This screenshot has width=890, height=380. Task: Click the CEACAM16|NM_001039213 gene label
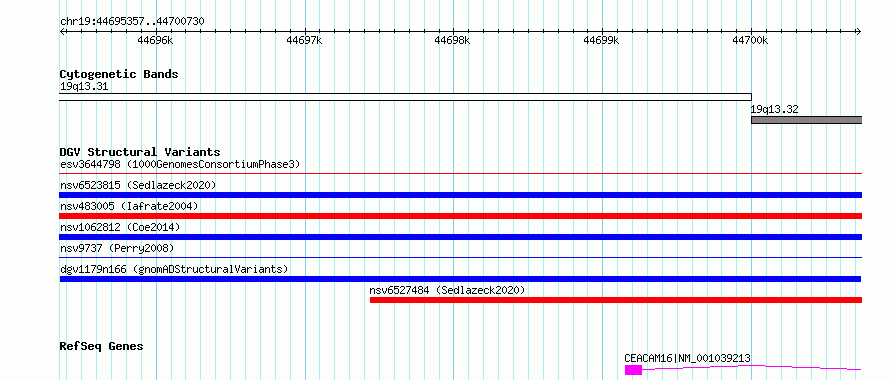tap(687, 358)
